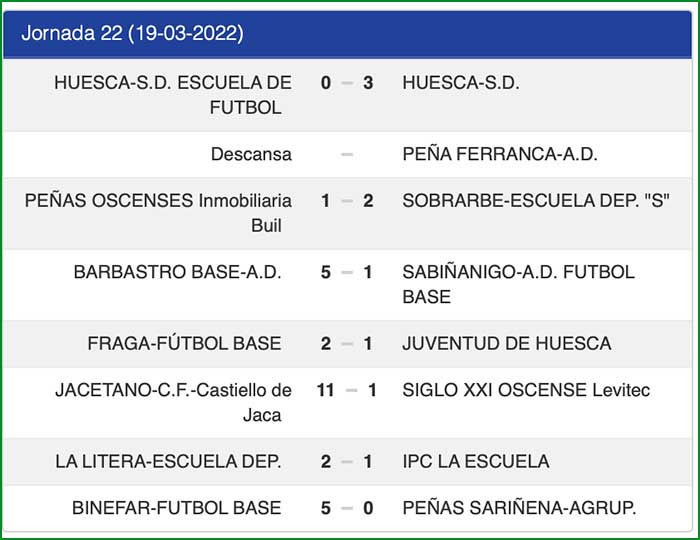Select PEÑAS SARIÑENA-AGRUP. team
The image size is (700, 540).
[x=519, y=508]
